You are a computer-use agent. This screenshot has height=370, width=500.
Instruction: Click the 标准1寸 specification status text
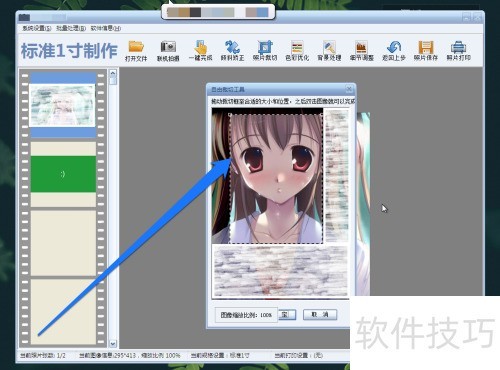pos(220,355)
